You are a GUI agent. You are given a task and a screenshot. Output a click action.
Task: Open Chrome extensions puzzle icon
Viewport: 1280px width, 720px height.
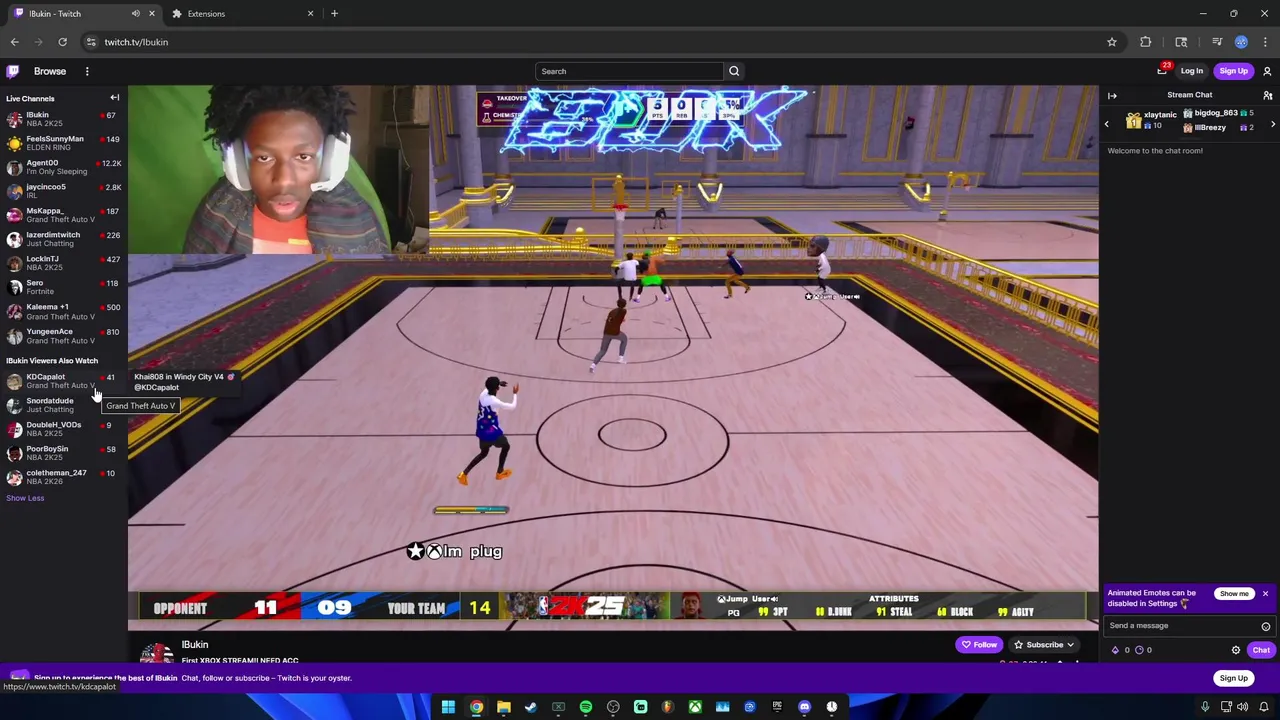[x=1145, y=42]
